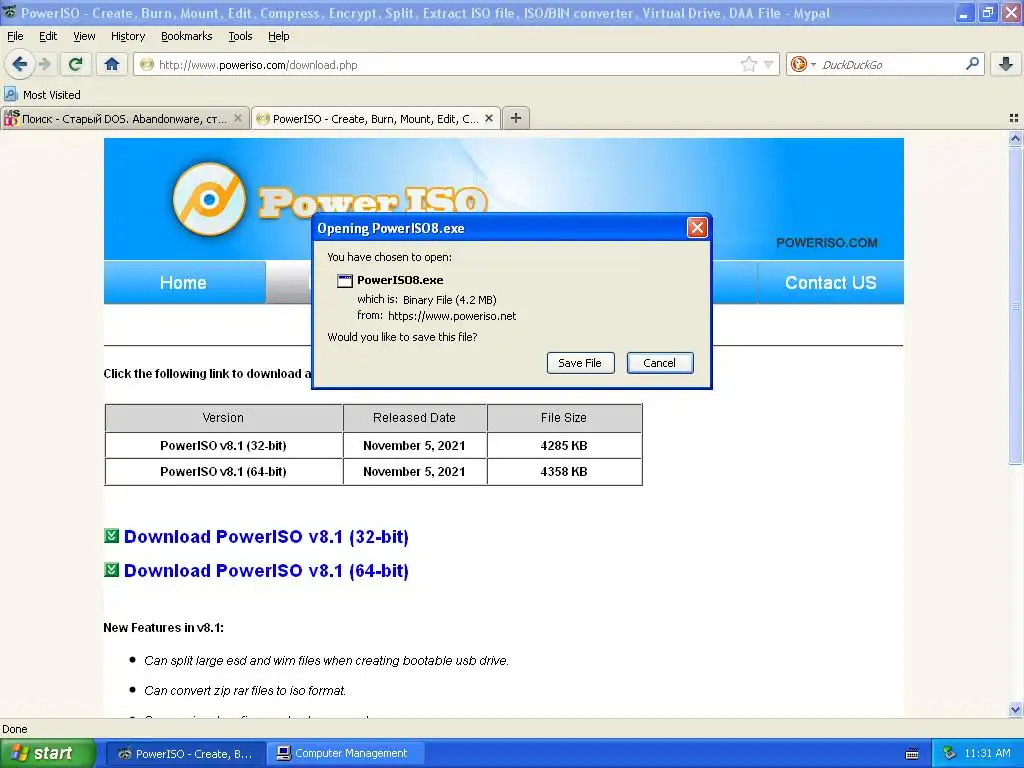Open a new tab with the plus button
This screenshot has width=1024, height=768.
tap(516, 118)
